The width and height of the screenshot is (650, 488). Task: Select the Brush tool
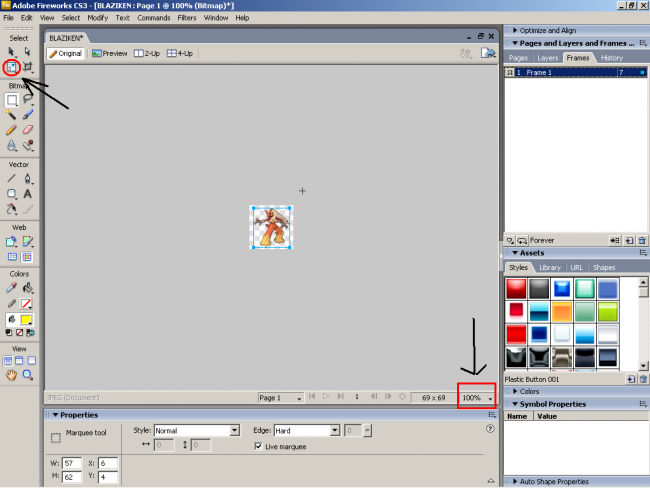(28, 114)
